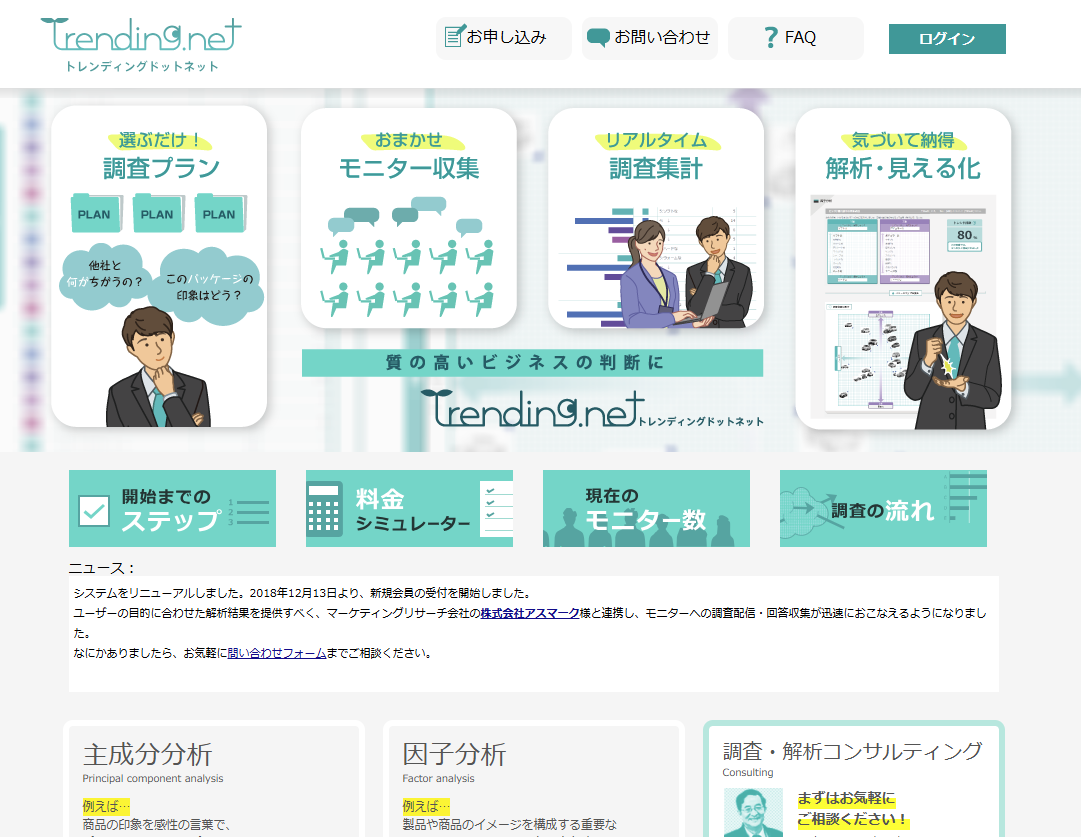Click the ニュース： heading
This screenshot has height=837, width=1081.
tap(101, 568)
